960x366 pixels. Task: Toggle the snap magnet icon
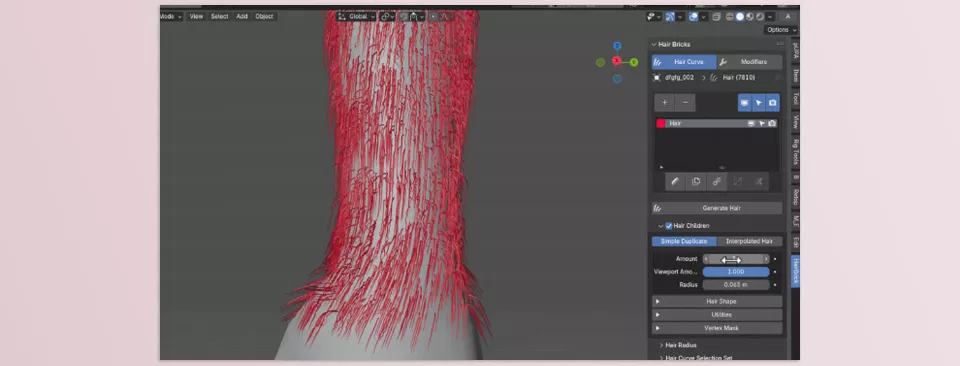404,17
